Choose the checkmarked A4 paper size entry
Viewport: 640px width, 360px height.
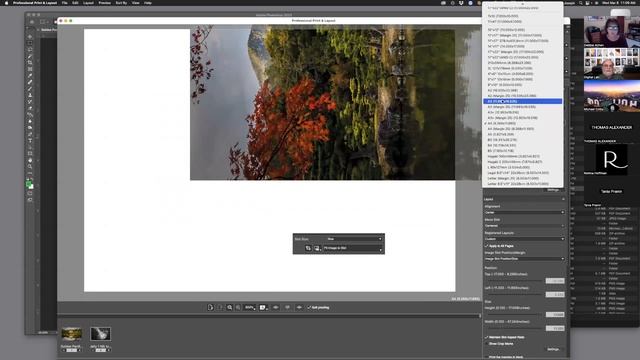522,123
